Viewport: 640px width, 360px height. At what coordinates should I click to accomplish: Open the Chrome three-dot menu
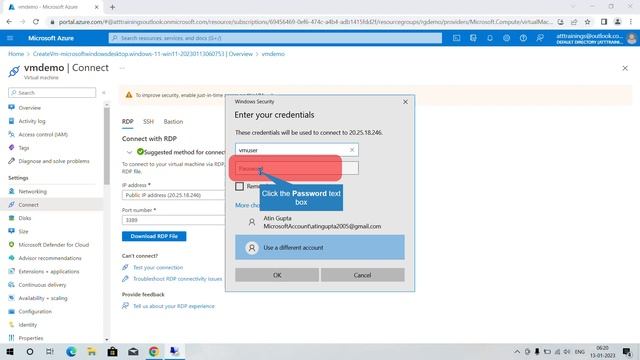(x=631, y=22)
